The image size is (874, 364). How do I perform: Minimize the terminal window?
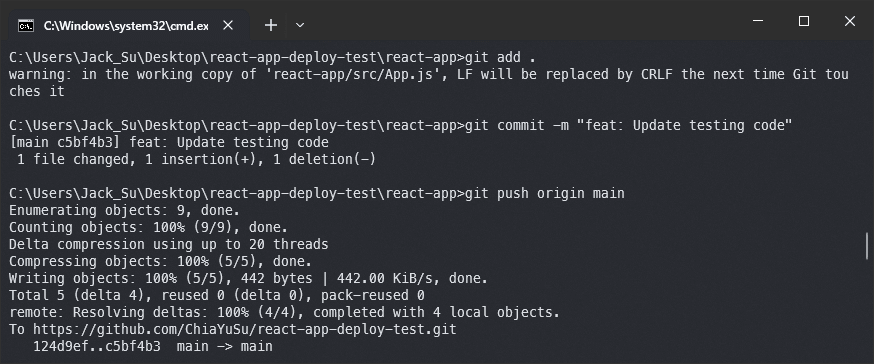(758, 21)
